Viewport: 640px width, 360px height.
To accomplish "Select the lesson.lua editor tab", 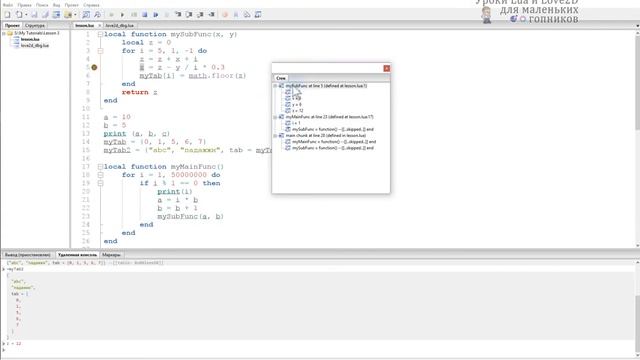I will pyautogui.click(x=84, y=25).
